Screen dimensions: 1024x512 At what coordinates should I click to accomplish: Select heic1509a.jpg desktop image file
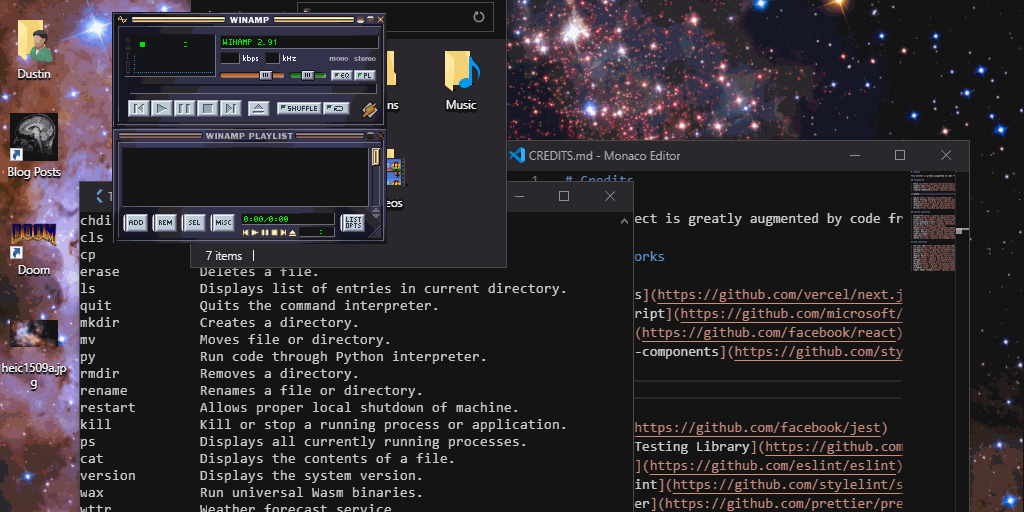click(x=34, y=355)
